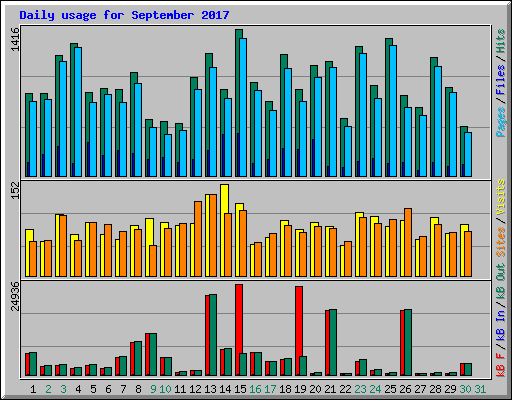Screen dimensions: 512x400
Task: Click the 'Hits' legend label
Action: (501, 41)
